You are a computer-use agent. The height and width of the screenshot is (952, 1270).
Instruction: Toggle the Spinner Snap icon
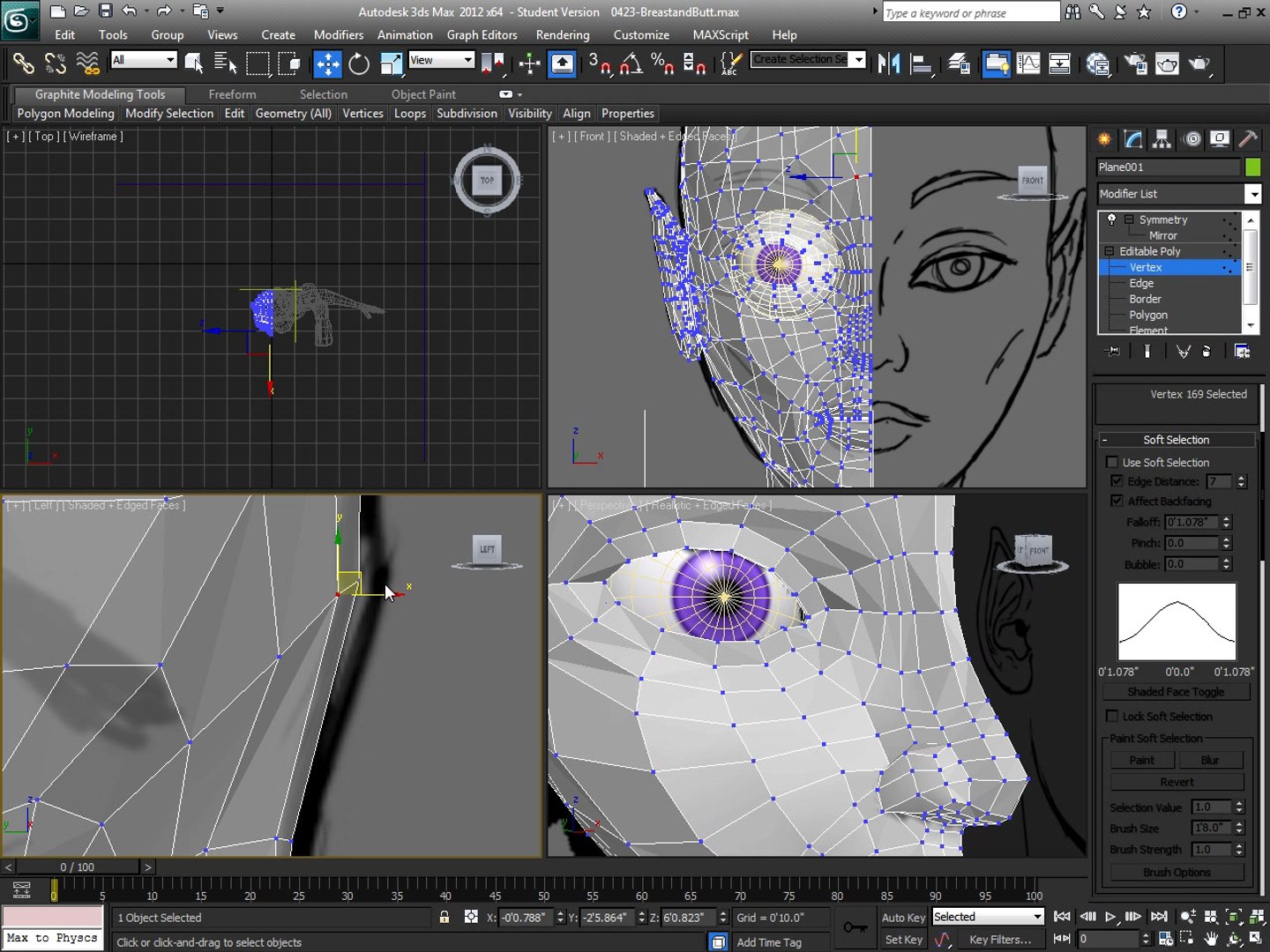tap(695, 63)
